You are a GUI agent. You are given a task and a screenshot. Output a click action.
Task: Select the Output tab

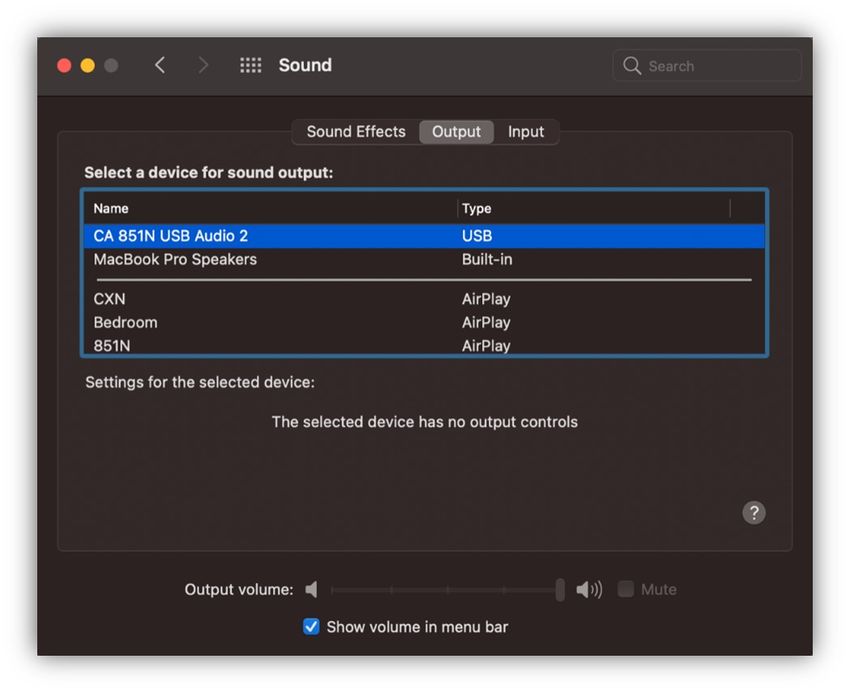pos(456,132)
